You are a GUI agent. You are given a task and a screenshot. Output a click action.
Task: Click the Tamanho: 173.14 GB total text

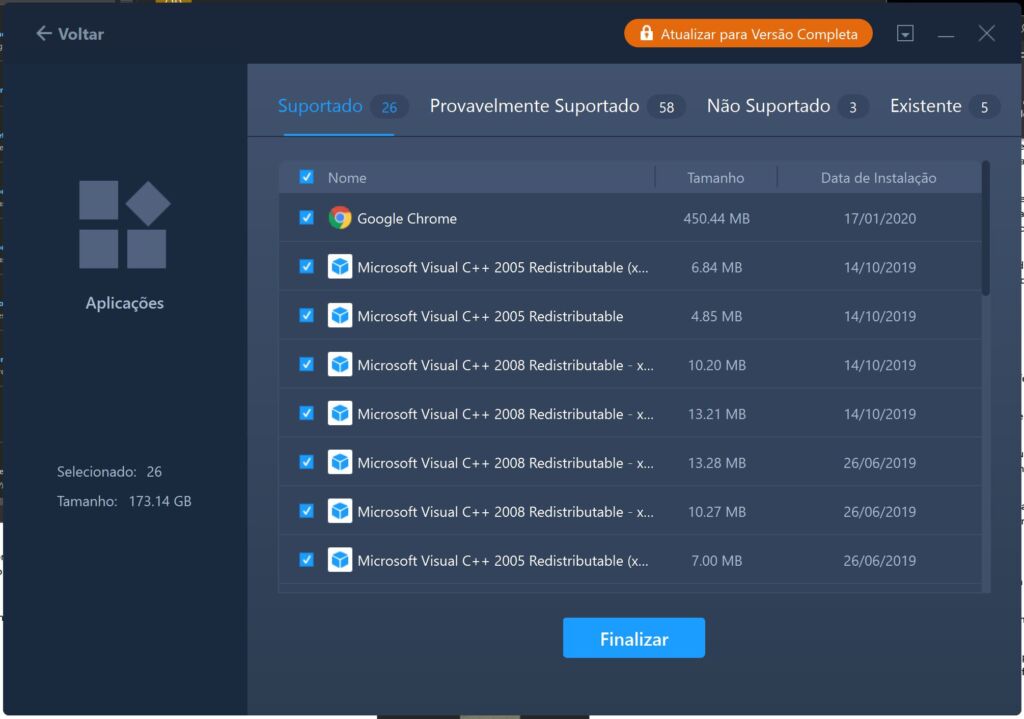coord(124,501)
